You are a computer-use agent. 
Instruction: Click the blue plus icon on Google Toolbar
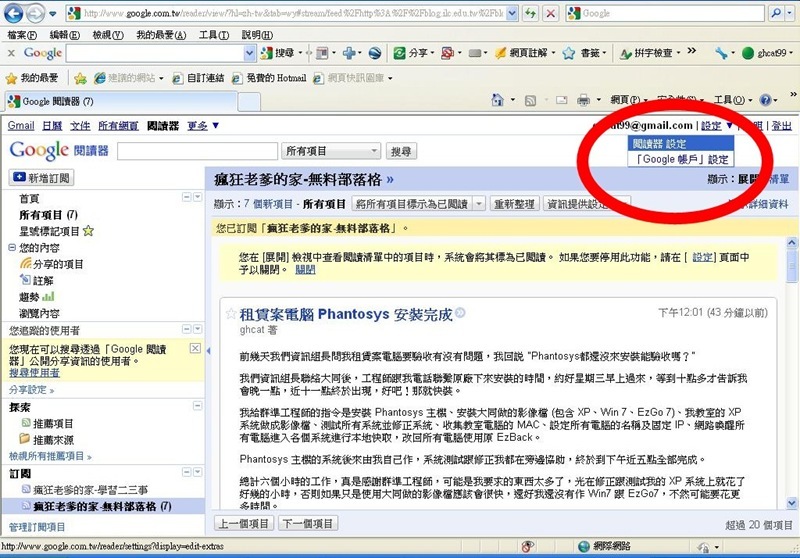pos(349,53)
